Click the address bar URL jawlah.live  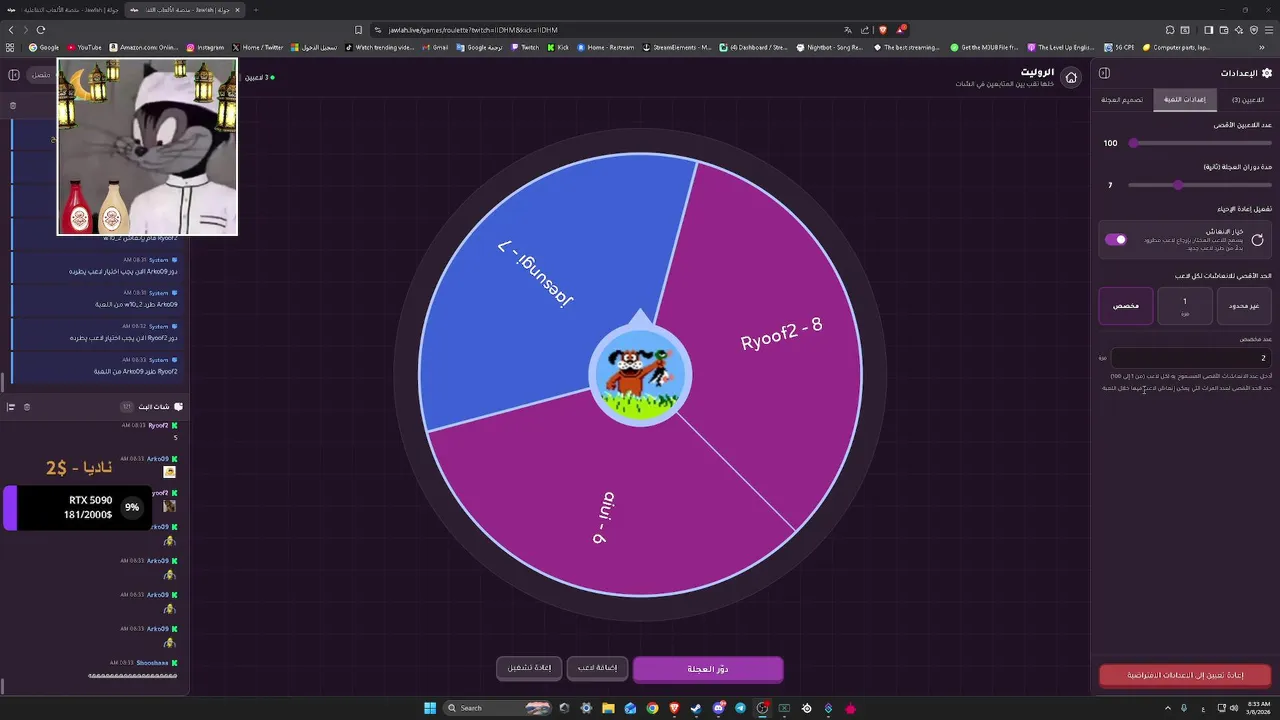pos(473,30)
